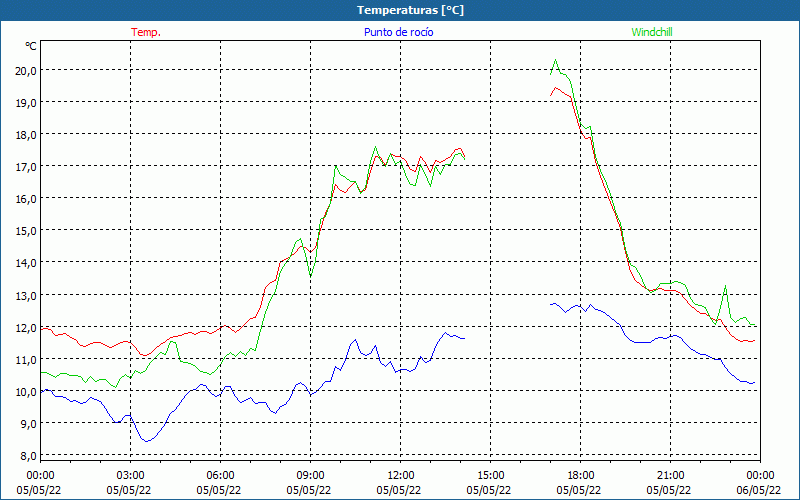Click the 13,0 y-axis value

pos(26,295)
